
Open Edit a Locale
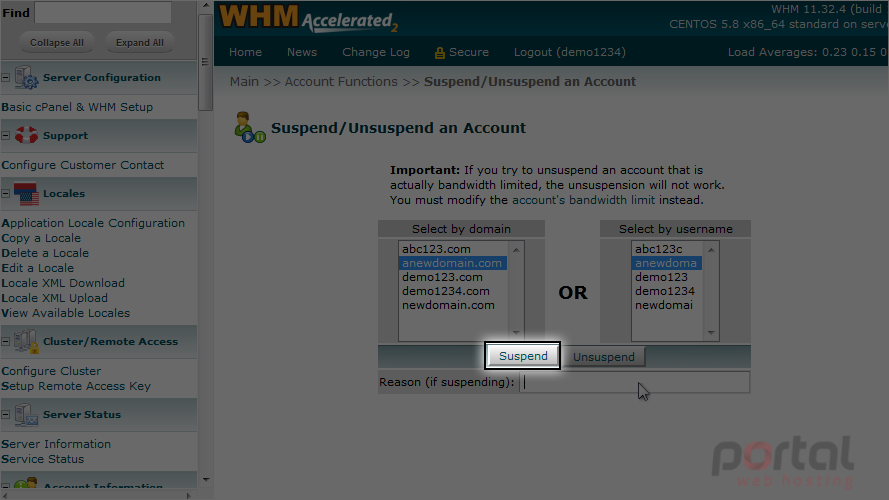click(x=37, y=268)
